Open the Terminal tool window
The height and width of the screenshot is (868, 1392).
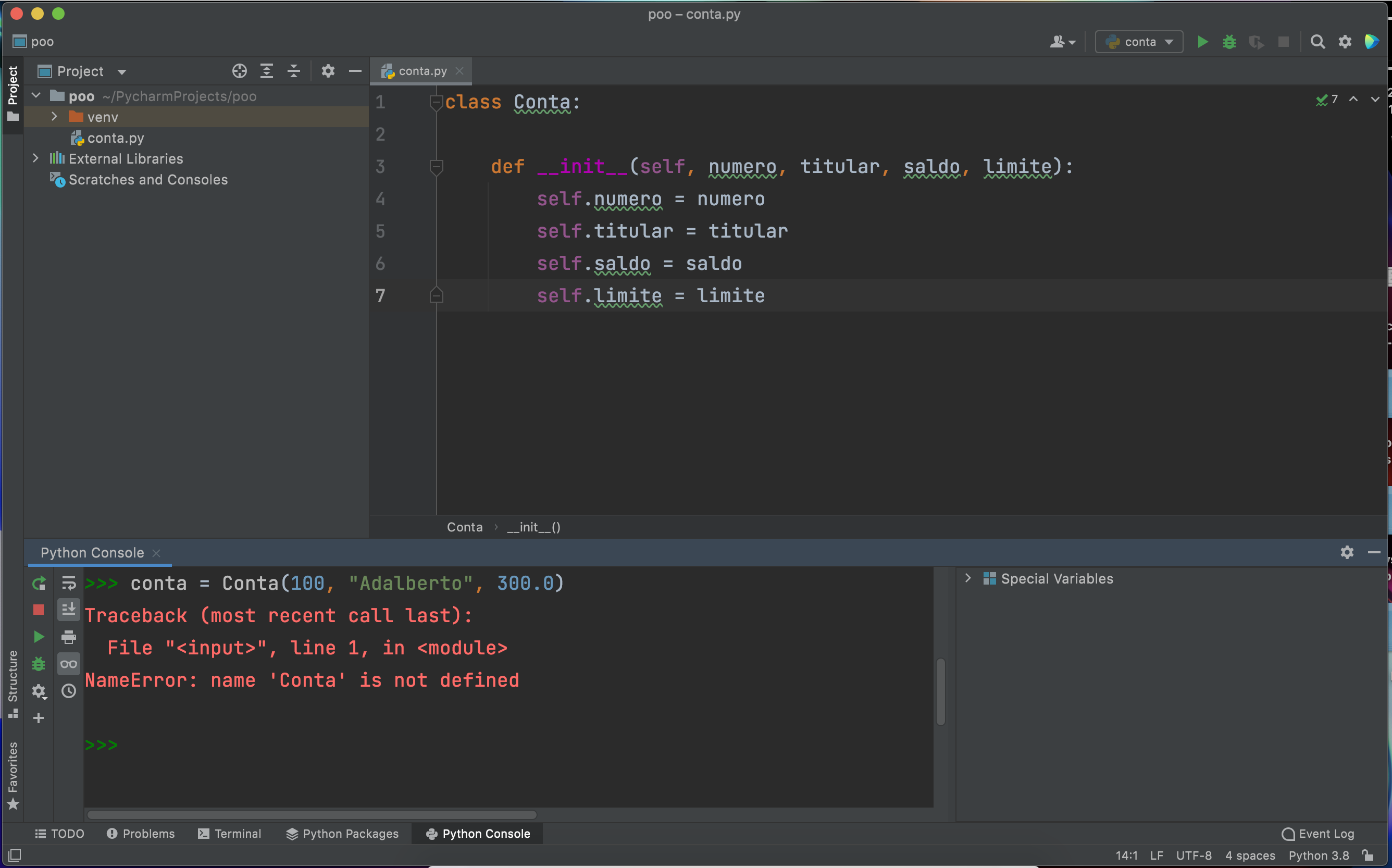point(230,834)
